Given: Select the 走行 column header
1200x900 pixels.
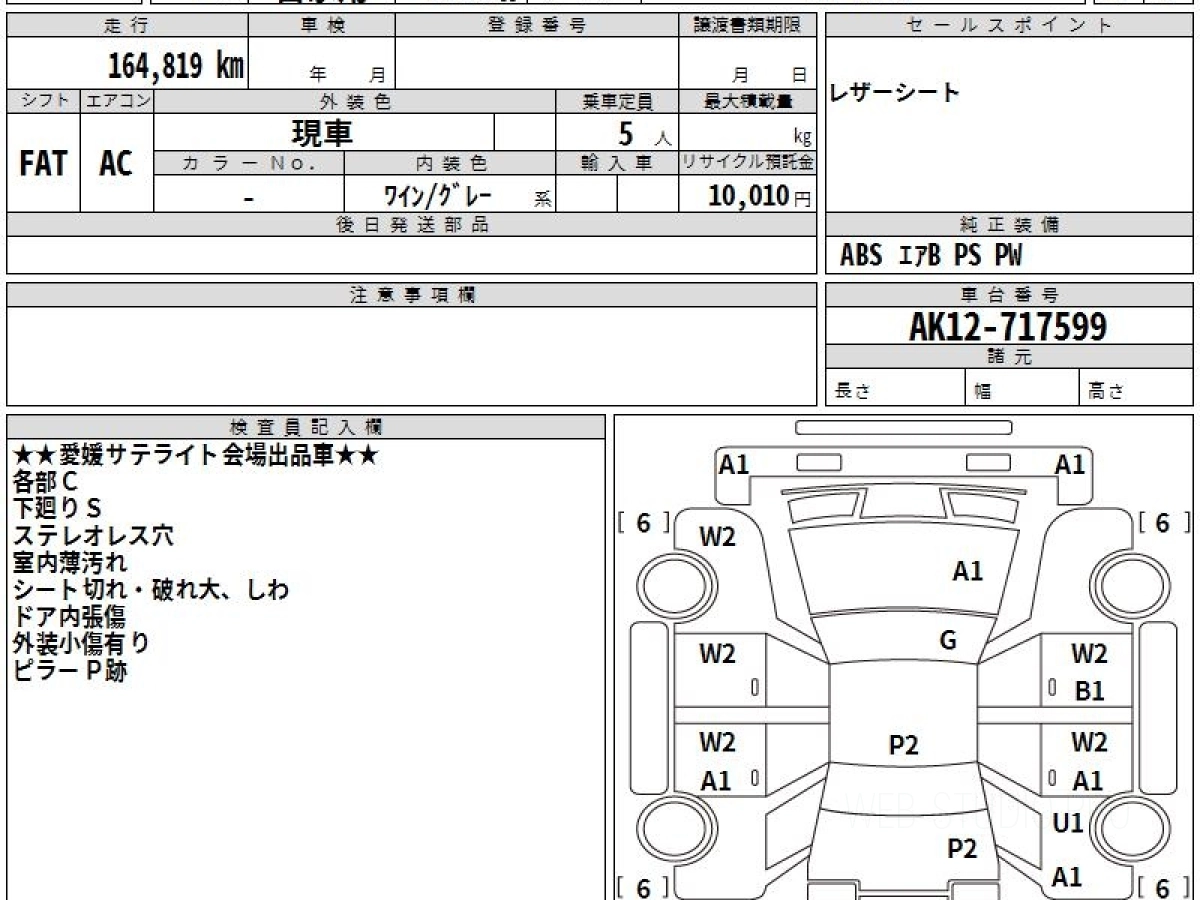Looking at the screenshot, I should pyautogui.click(x=126, y=26).
